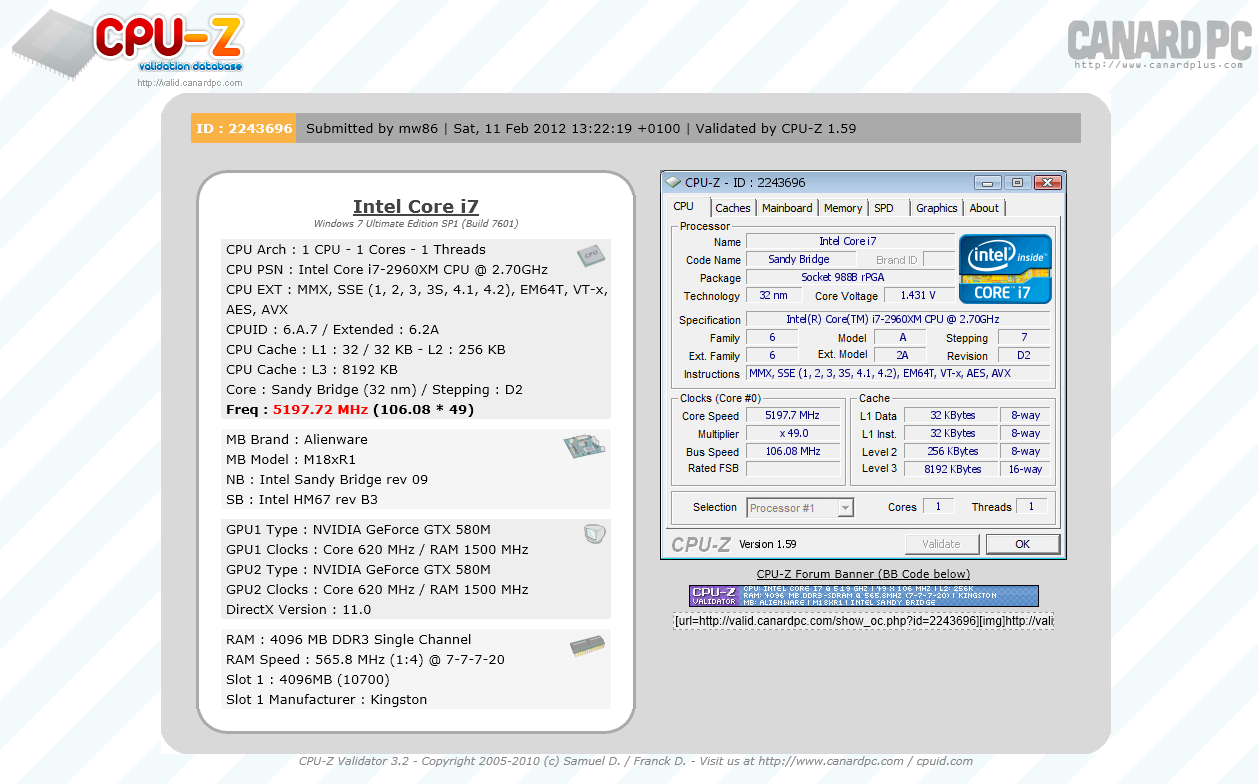Click the Multiplier value x 49.0
Screen dimensions: 1258x784
pos(792,433)
